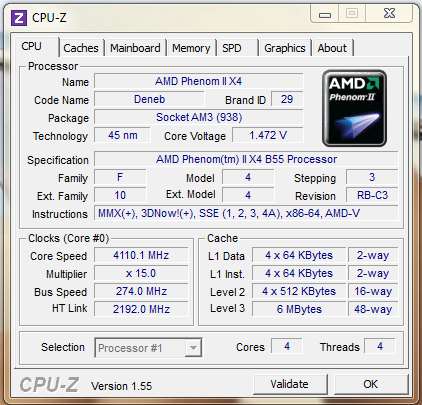
Task: Click the CPU-Z purple Z title icon
Action: click(19, 18)
